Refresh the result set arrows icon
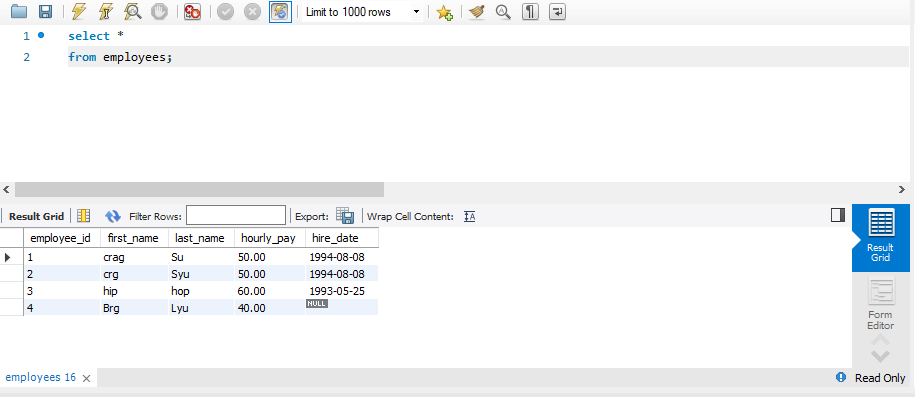The image size is (915, 397). (x=113, y=216)
